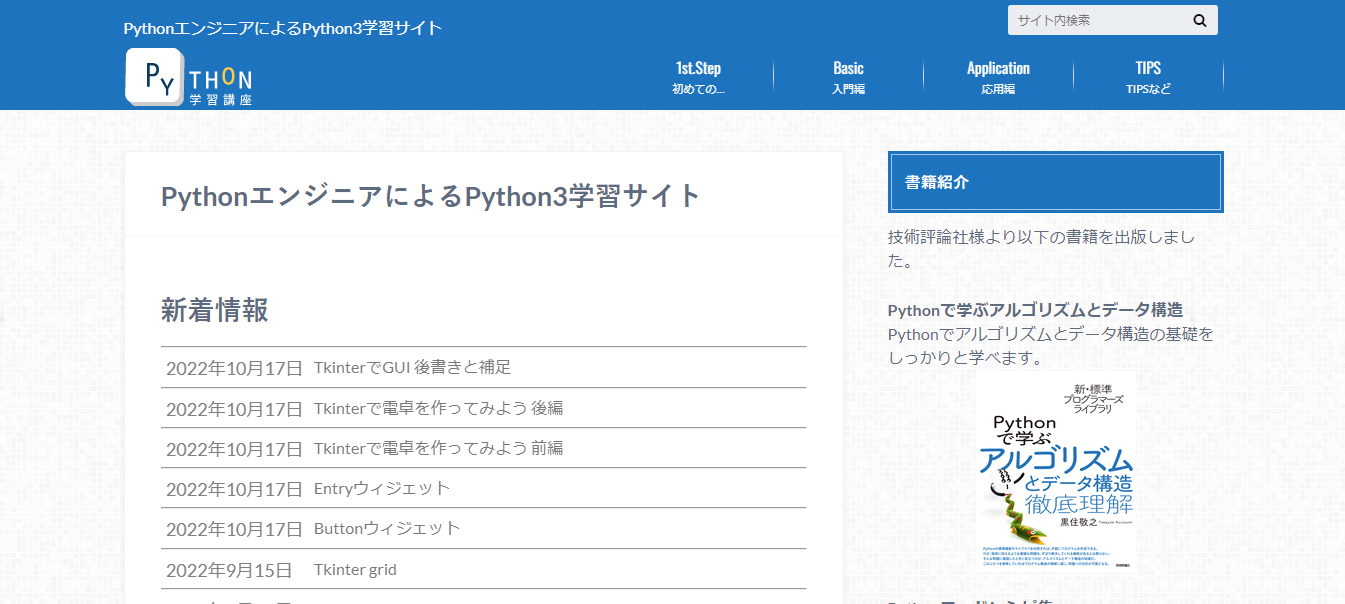
Task: Click the 書籍紹介 sidebar heading
Action: point(937,182)
